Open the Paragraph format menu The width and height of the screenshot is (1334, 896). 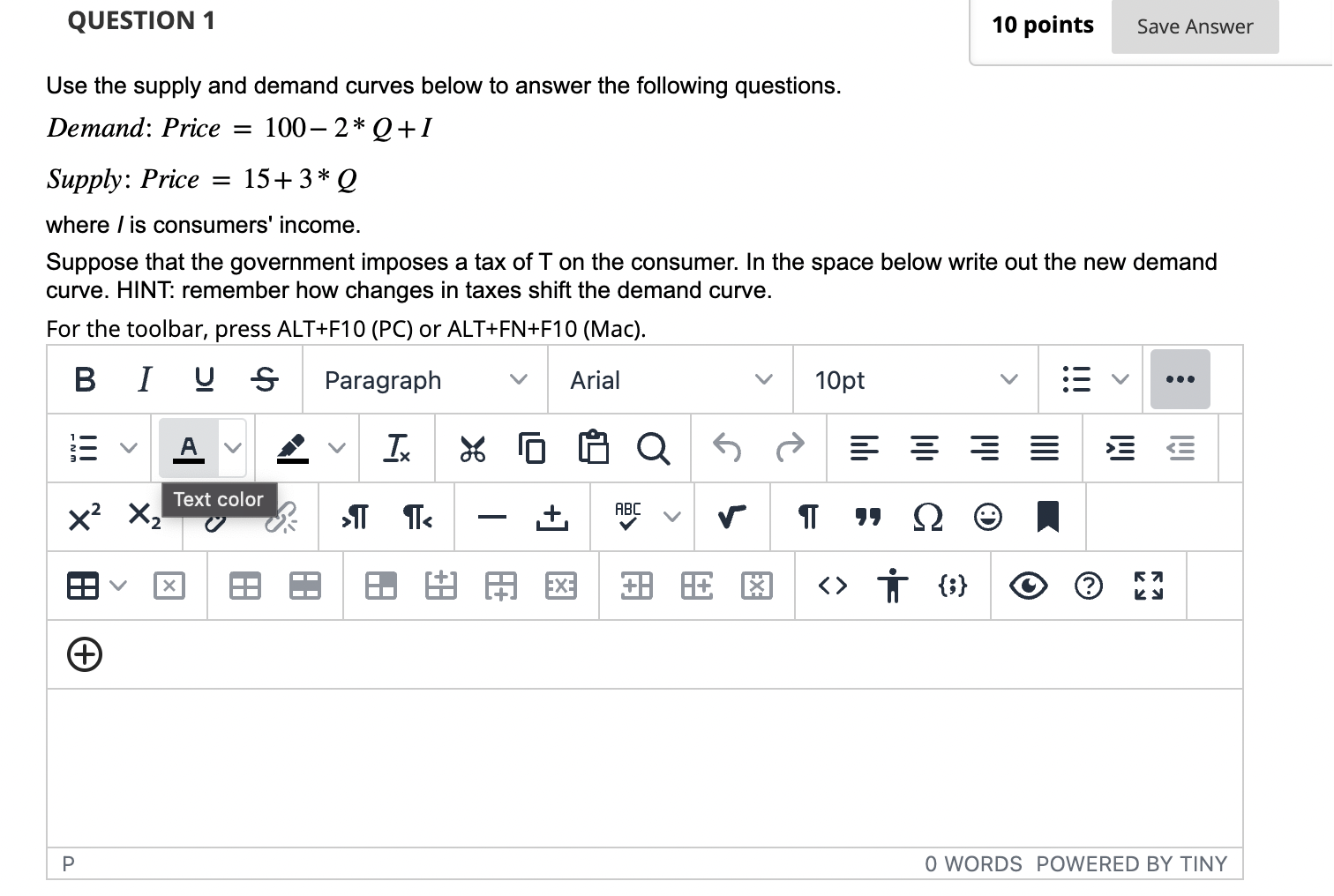(423, 379)
